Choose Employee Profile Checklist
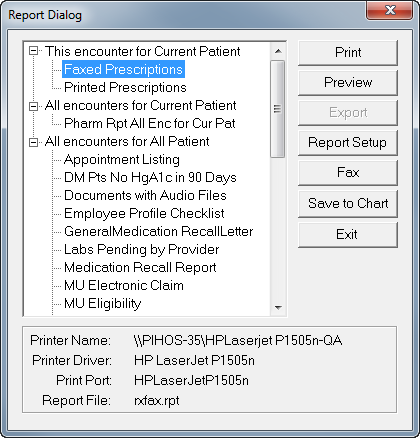This screenshot has height=438, width=420. [x=144, y=213]
